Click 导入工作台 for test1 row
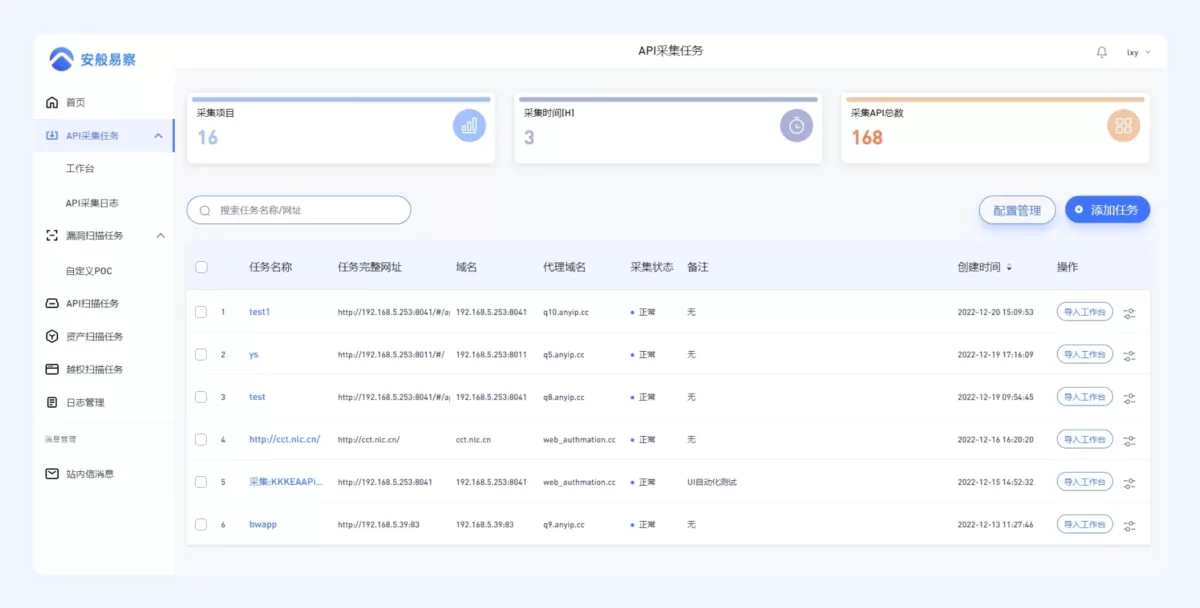This screenshot has height=608, width=1200. [1085, 312]
